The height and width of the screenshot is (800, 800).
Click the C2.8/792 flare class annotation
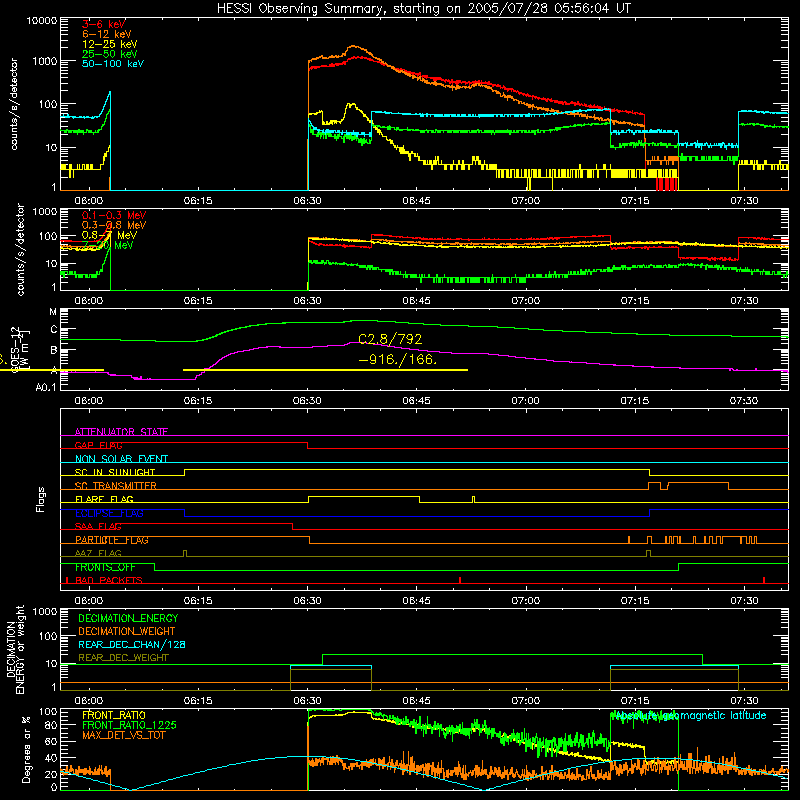pyautogui.click(x=390, y=339)
